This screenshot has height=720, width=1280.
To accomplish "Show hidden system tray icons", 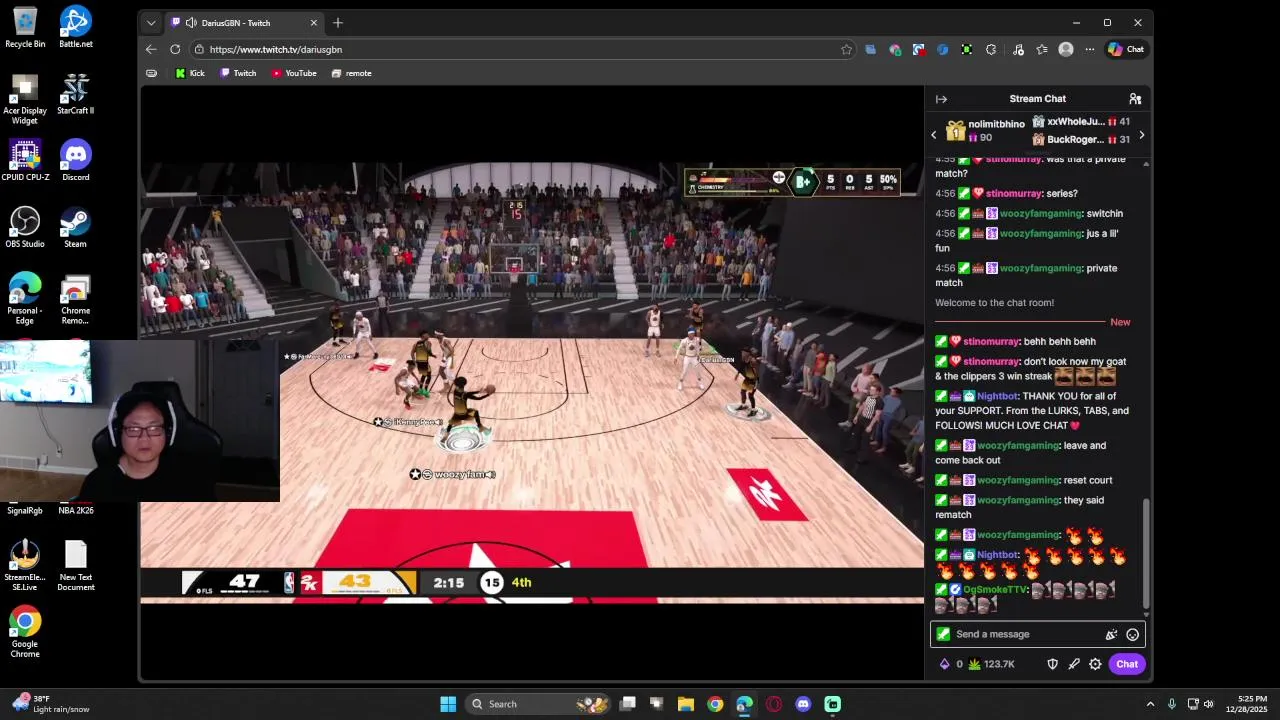I will (1150, 704).
